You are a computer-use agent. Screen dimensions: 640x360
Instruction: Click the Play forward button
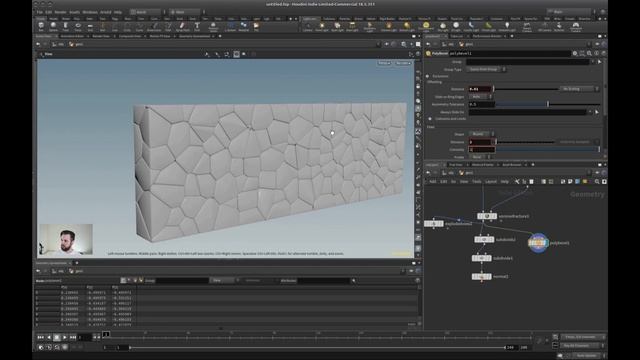coord(64,338)
